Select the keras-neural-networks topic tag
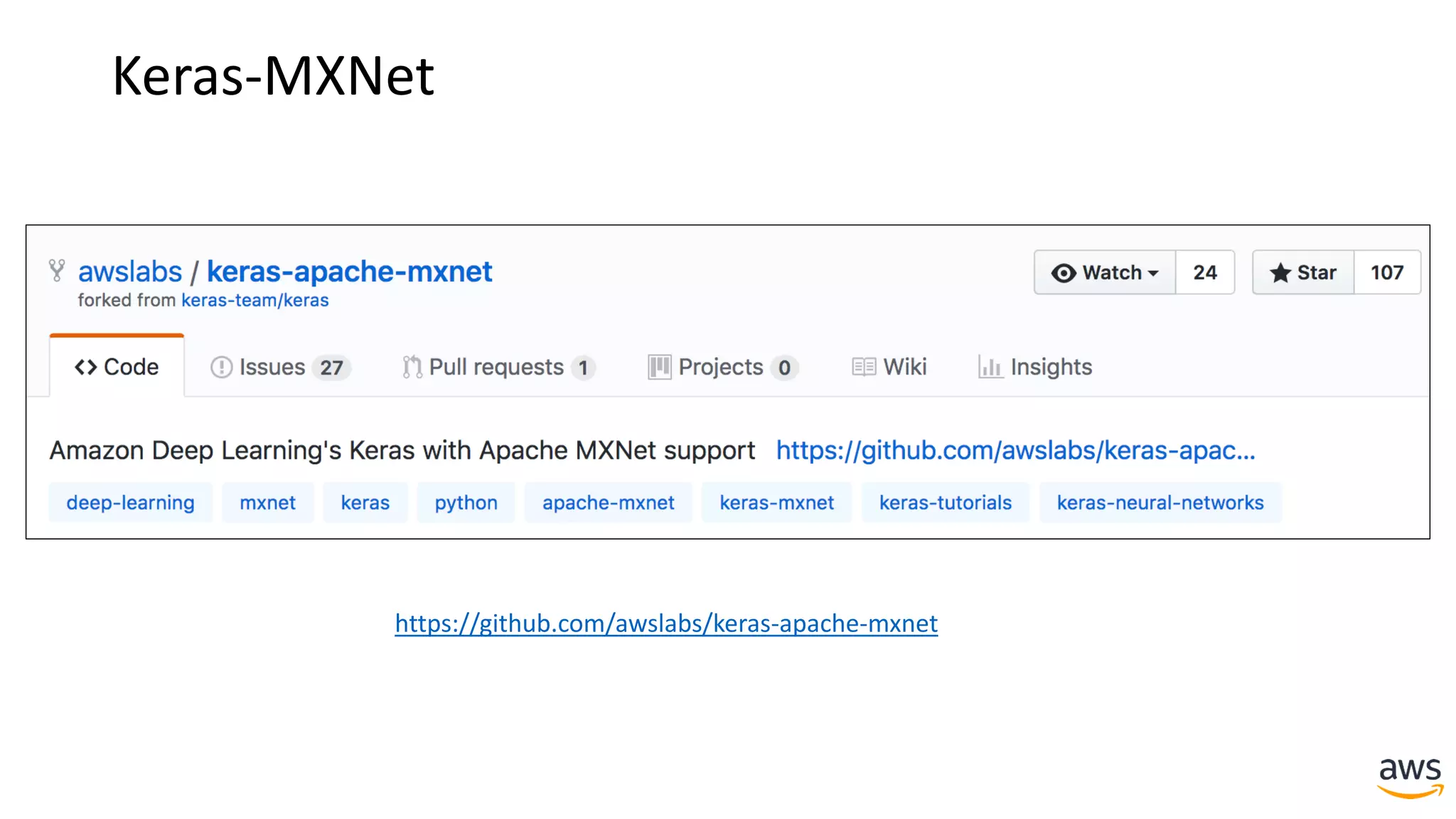This screenshot has width=1456, height=819. coord(1160,503)
